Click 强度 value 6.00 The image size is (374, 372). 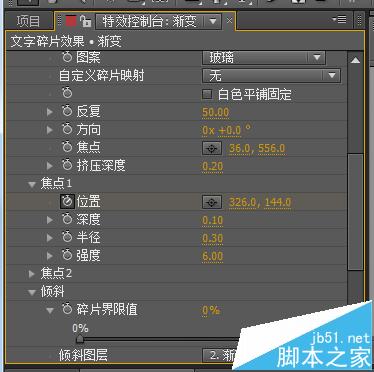click(x=212, y=256)
